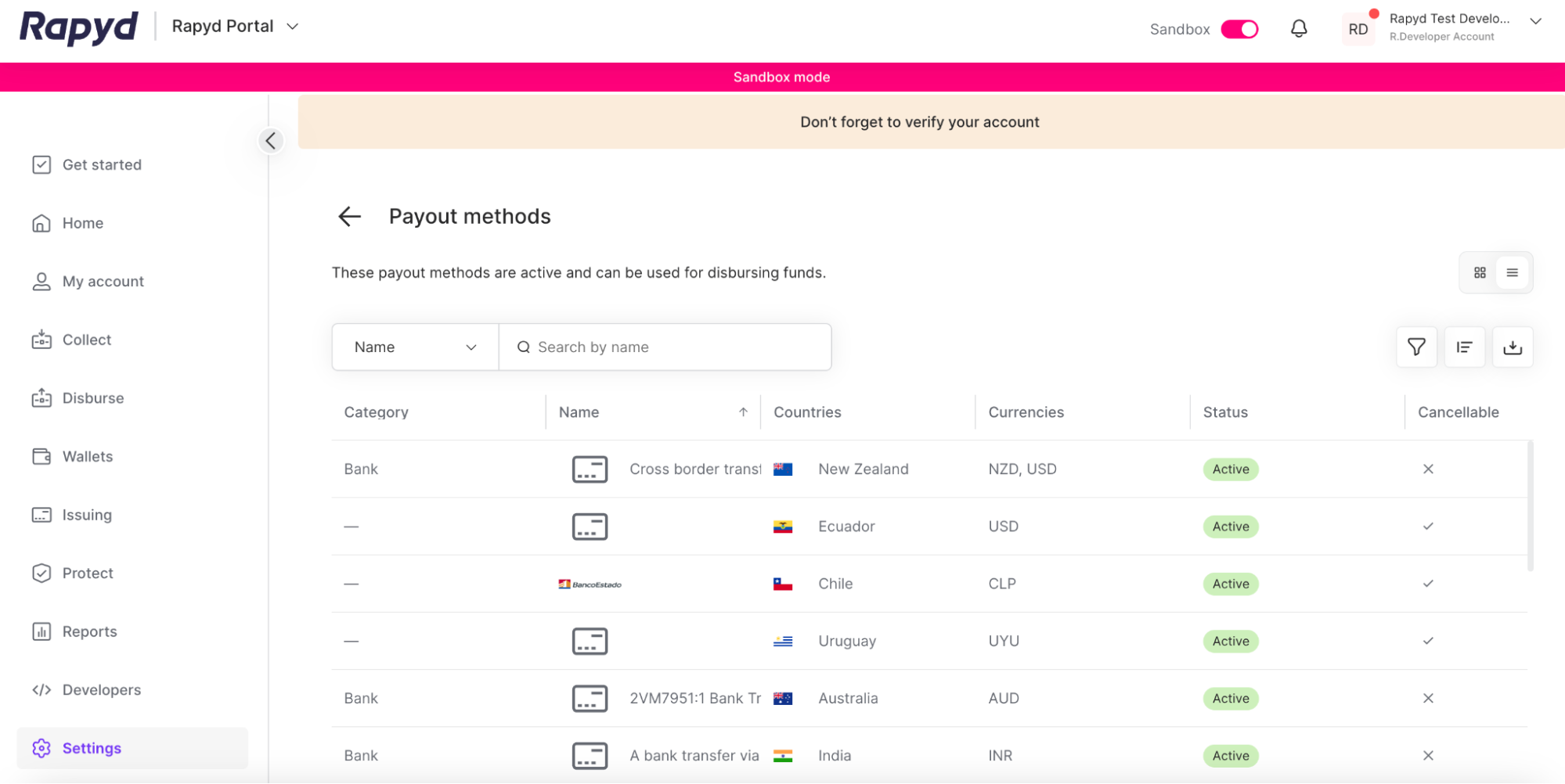Open Disburse from the sidebar icon
Image resolution: width=1565 pixels, height=784 pixels.
(x=41, y=397)
